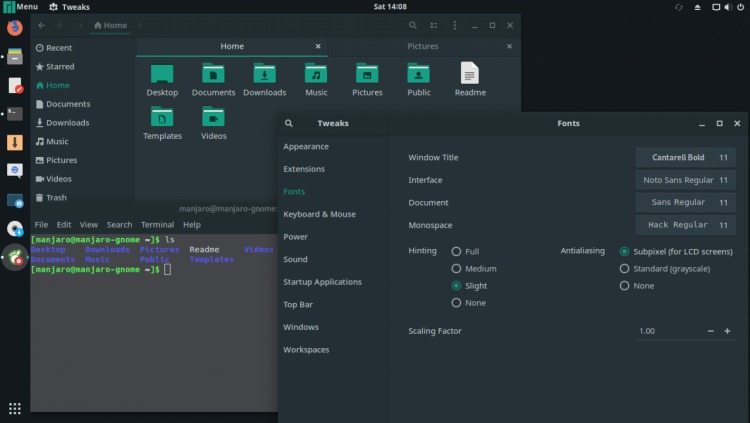Change Interface font Noto Sans Regular
This screenshot has height=423, width=750.
(685, 180)
